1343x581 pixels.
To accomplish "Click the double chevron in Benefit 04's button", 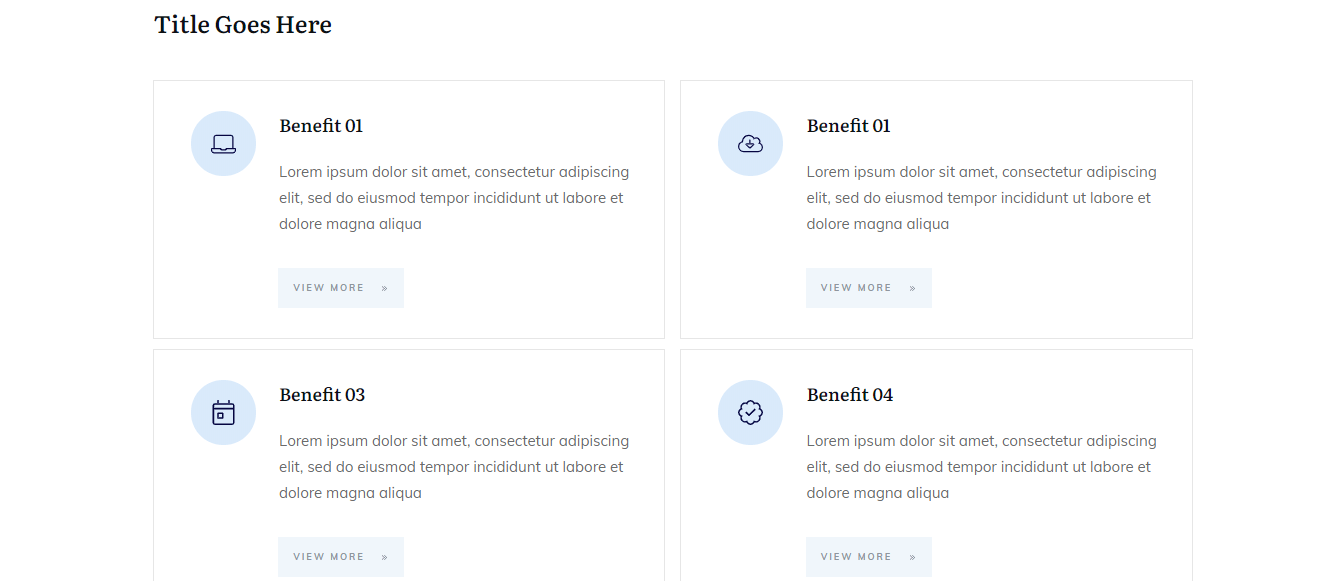I will (x=913, y=557).
